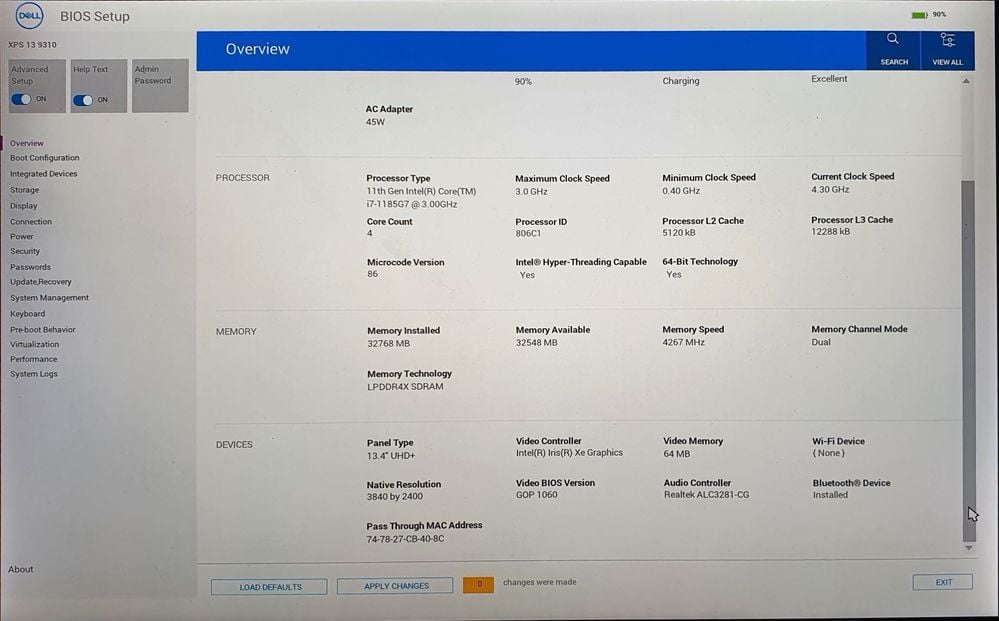Click the Video Controller Intel Iris Xe text
Viewport: 999px width, 621px height.
(569, 453)
